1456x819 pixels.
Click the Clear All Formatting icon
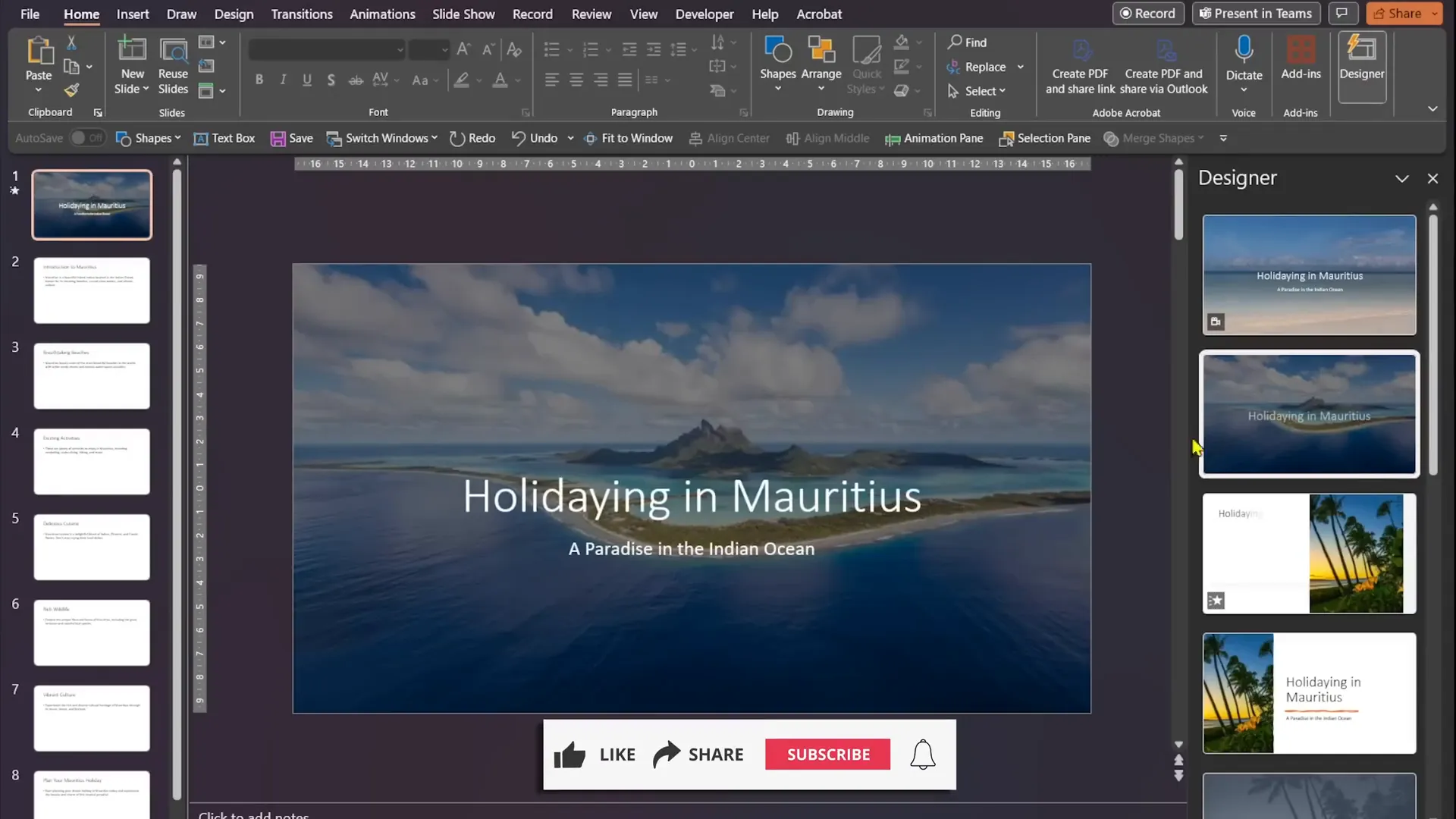(514, 49)
